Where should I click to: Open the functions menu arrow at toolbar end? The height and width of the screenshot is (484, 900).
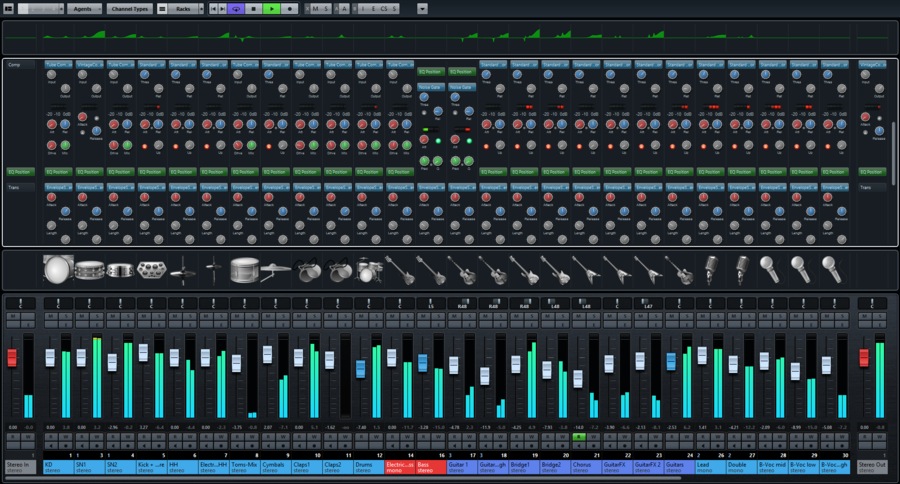tap(421, 8)
